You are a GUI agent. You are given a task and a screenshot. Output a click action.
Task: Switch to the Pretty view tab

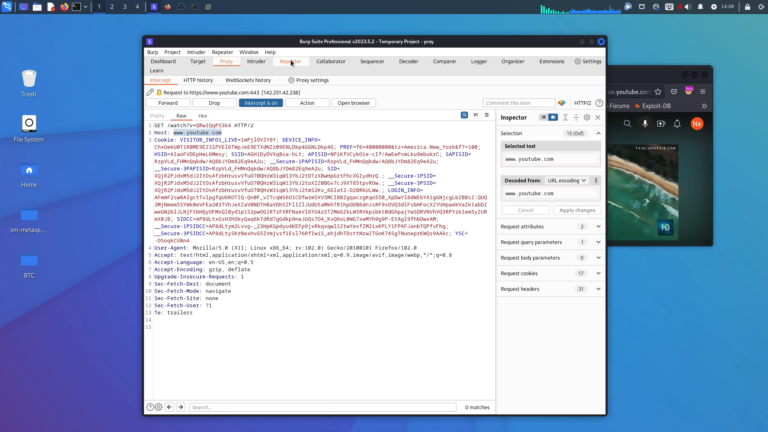pyautogui.click(x=157, y=116)
